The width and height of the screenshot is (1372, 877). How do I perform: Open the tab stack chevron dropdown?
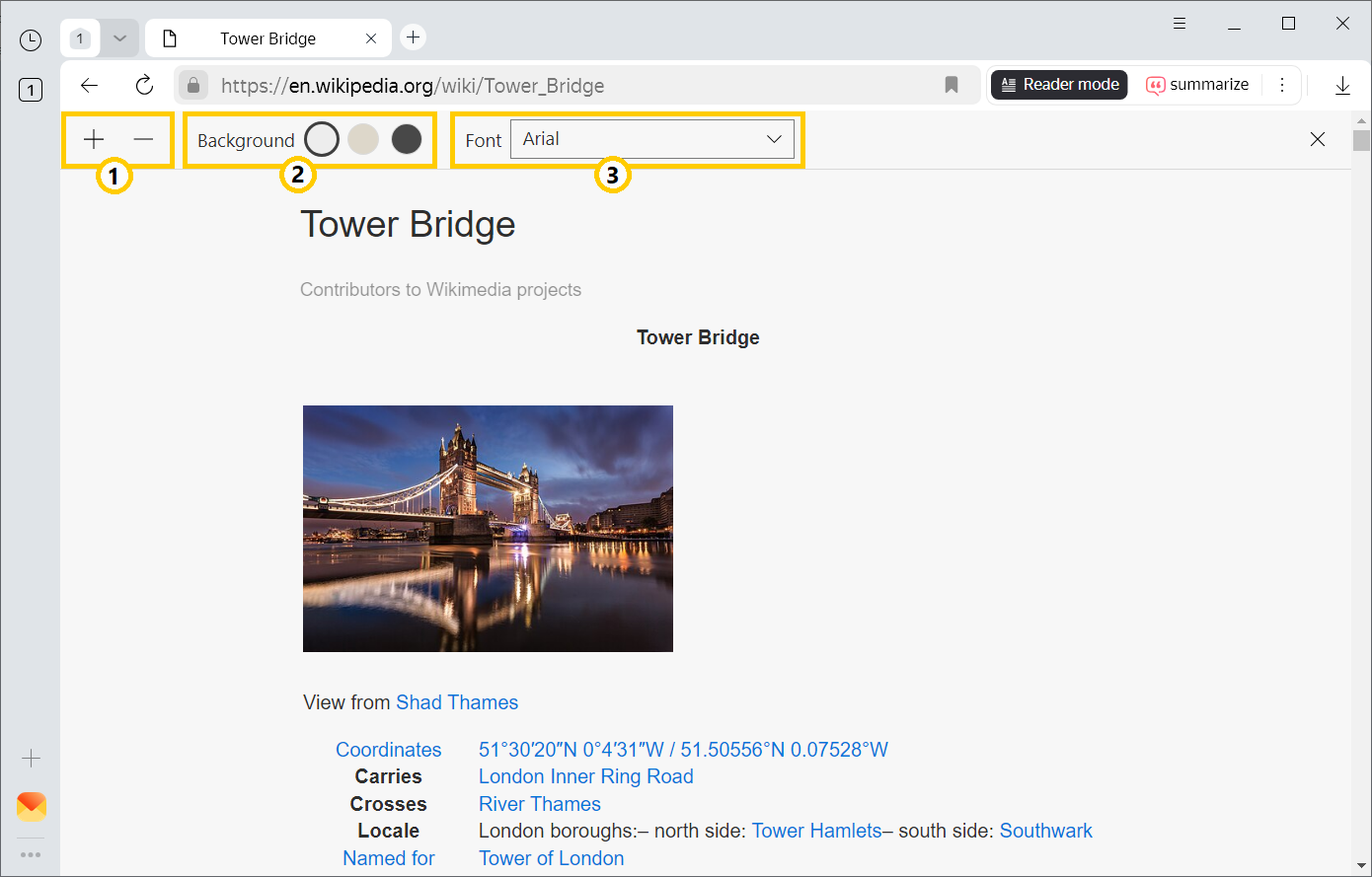119,37
